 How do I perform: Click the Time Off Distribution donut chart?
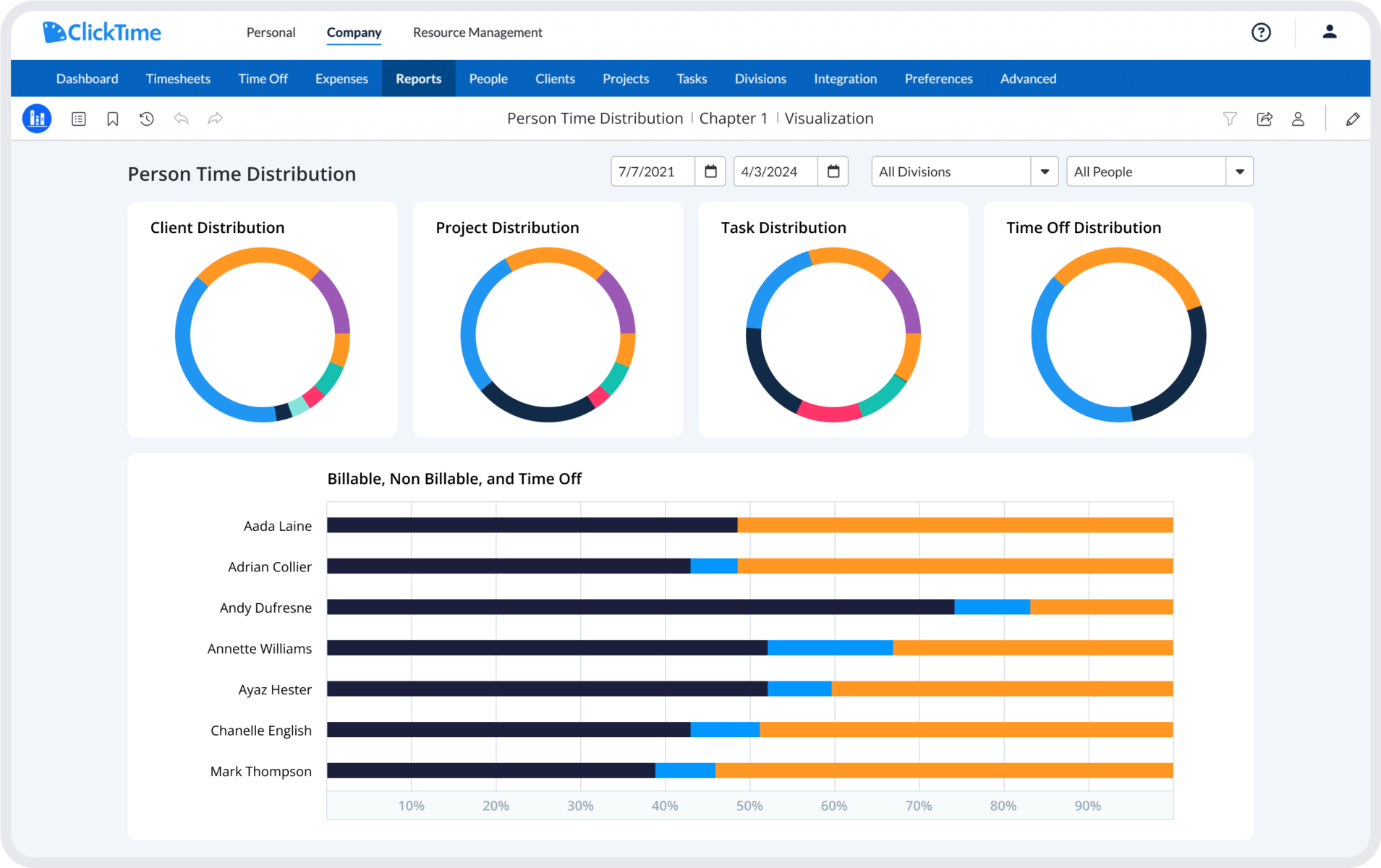click(x=1118, y=335)
